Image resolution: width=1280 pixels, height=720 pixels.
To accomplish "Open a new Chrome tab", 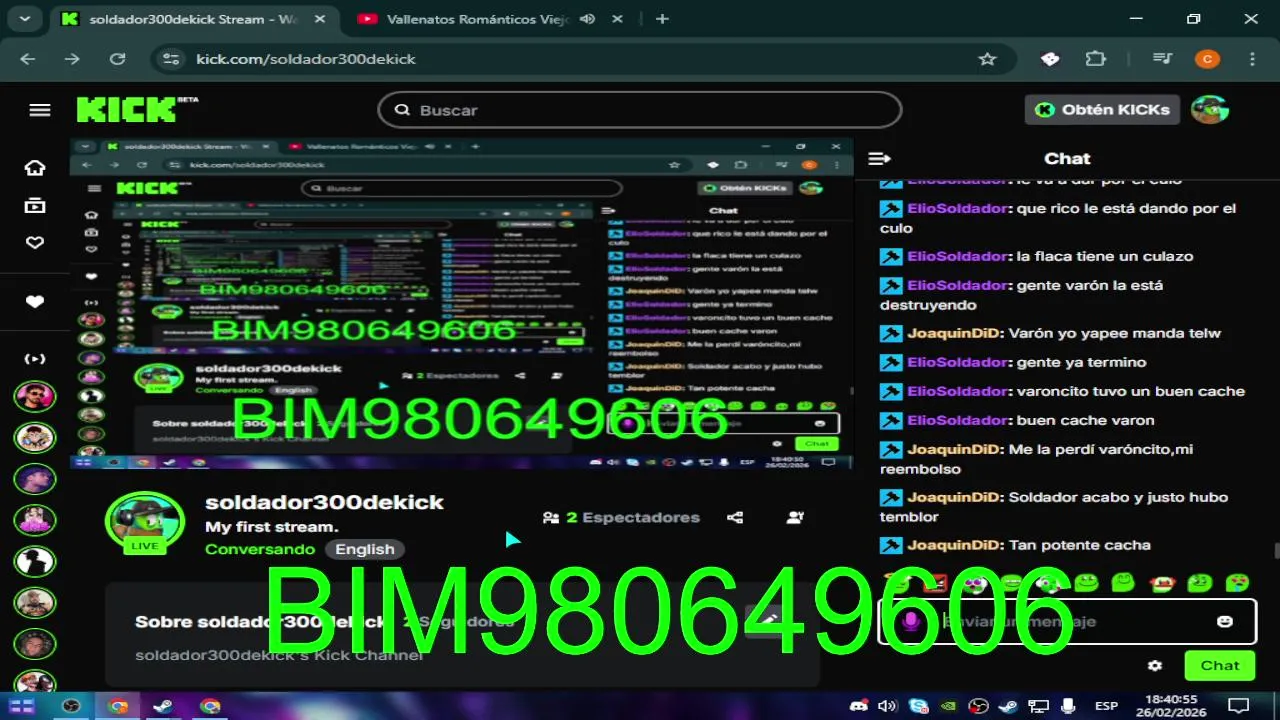I will 662,19.
